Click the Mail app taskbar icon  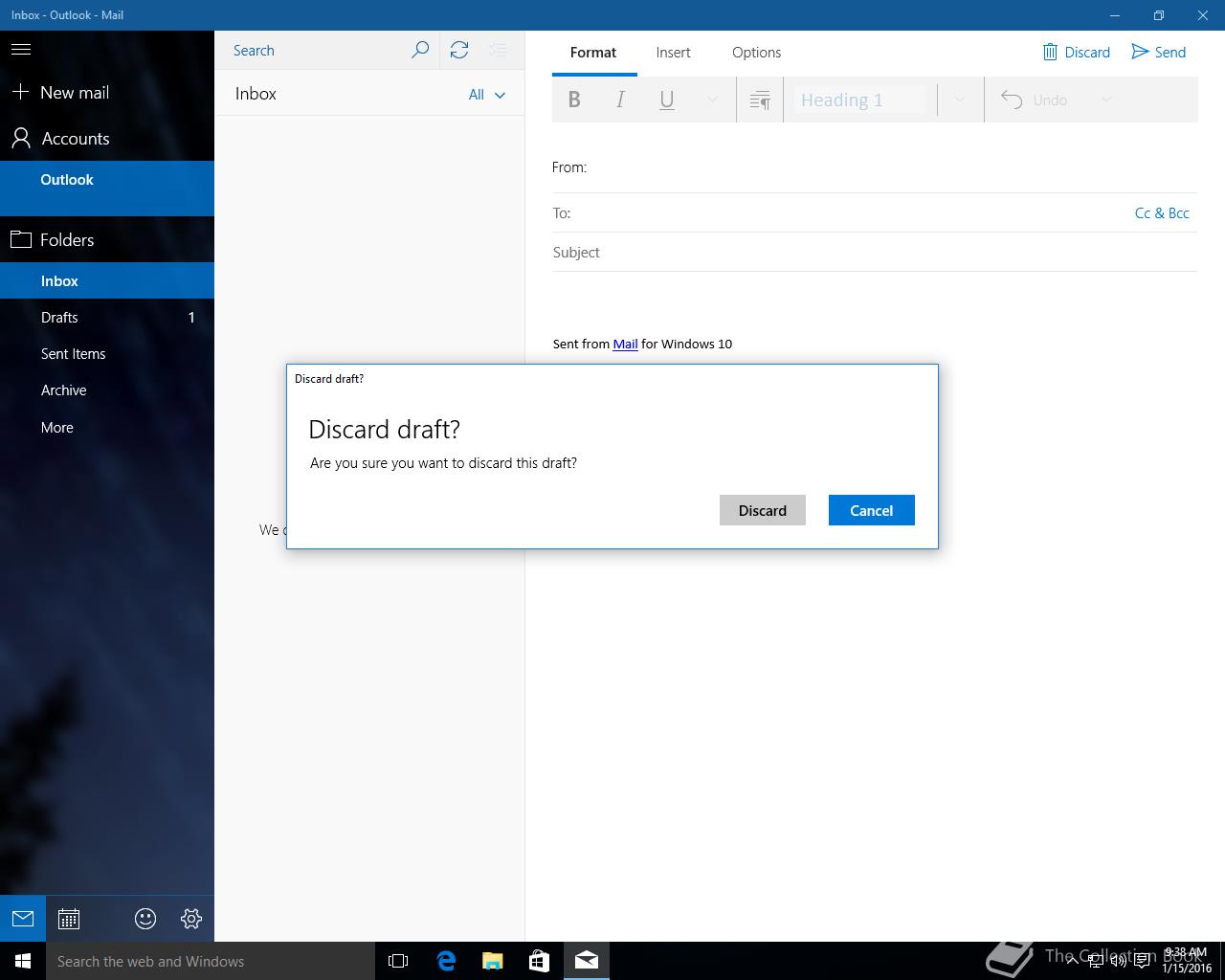[x=587, y=961]
